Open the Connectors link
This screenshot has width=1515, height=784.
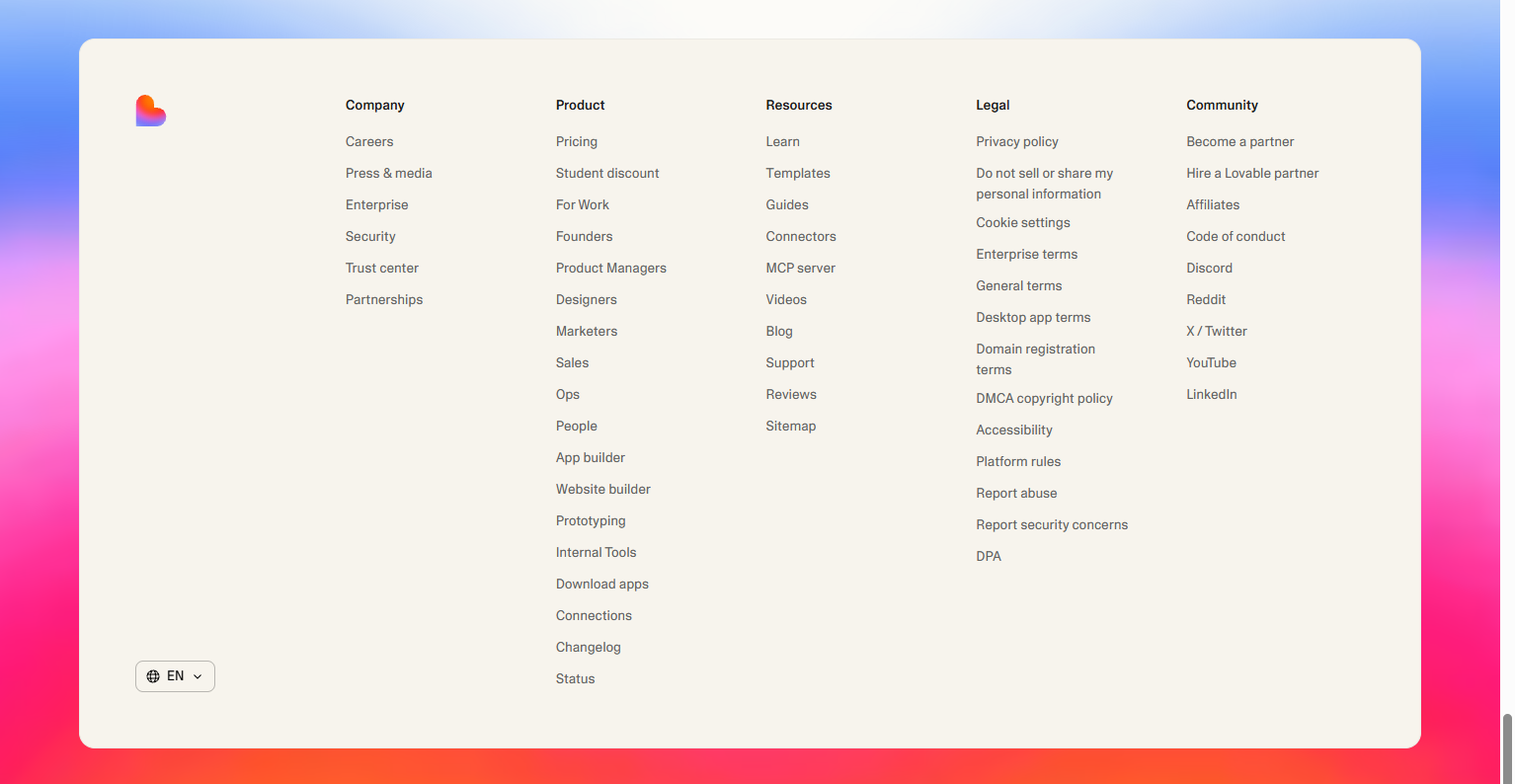(801, 237)
